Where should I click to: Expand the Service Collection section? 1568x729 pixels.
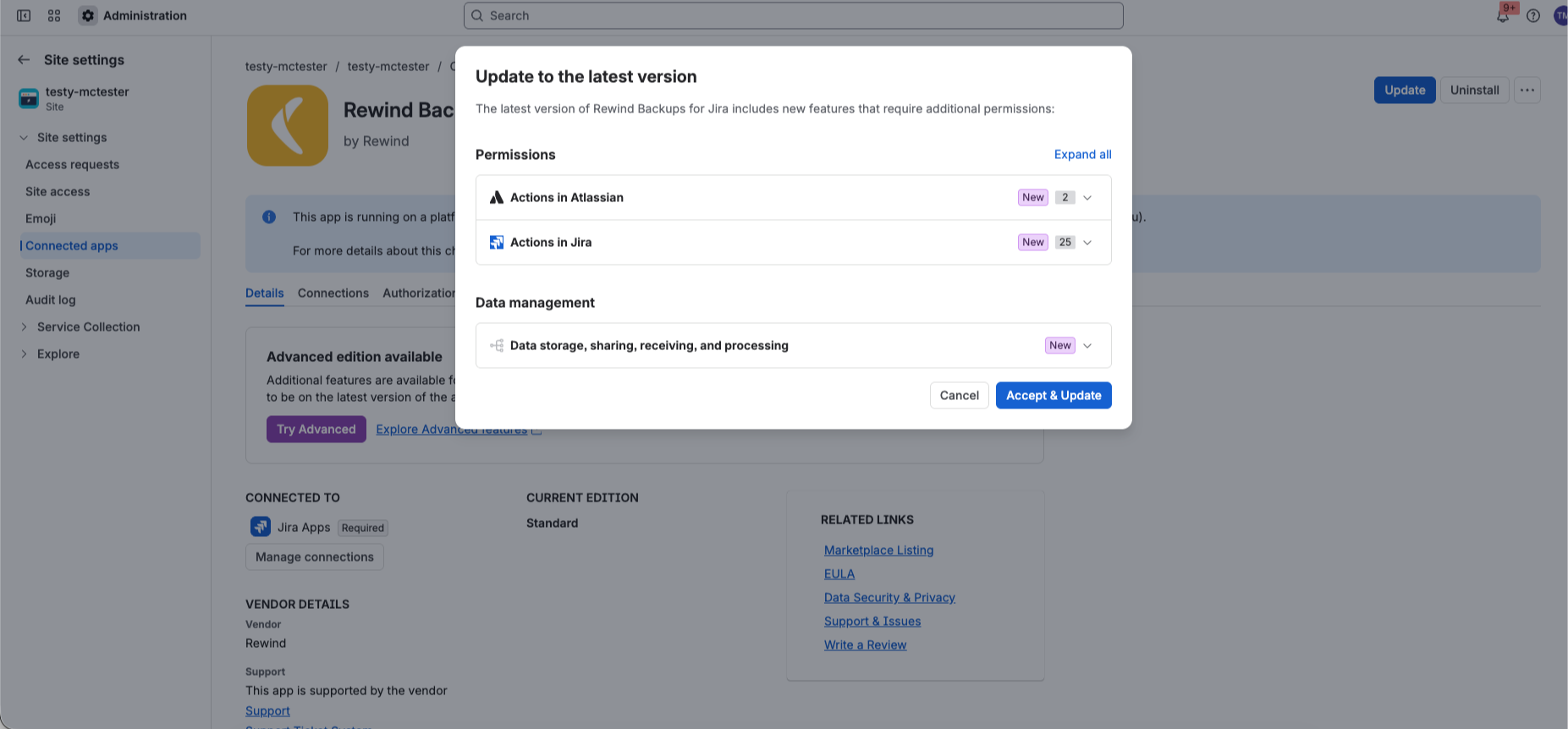click(x=24, y=326)
